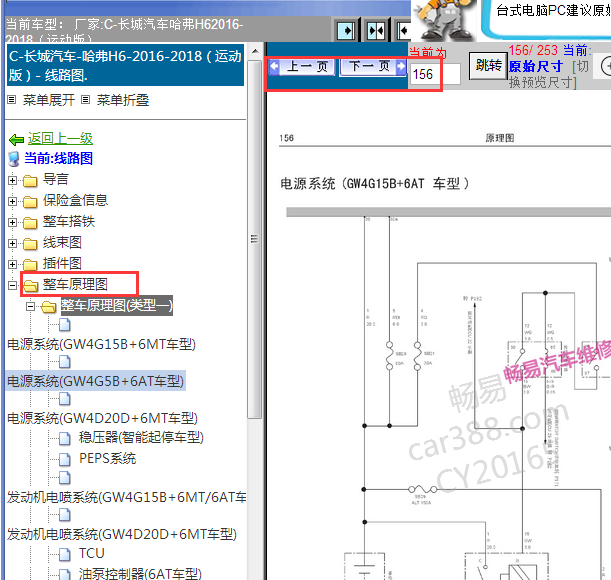Click the 156/ 253 page counter text
The height and width of the screenshot is (580, 611).
pyautogui.click(x=533, y=50)
